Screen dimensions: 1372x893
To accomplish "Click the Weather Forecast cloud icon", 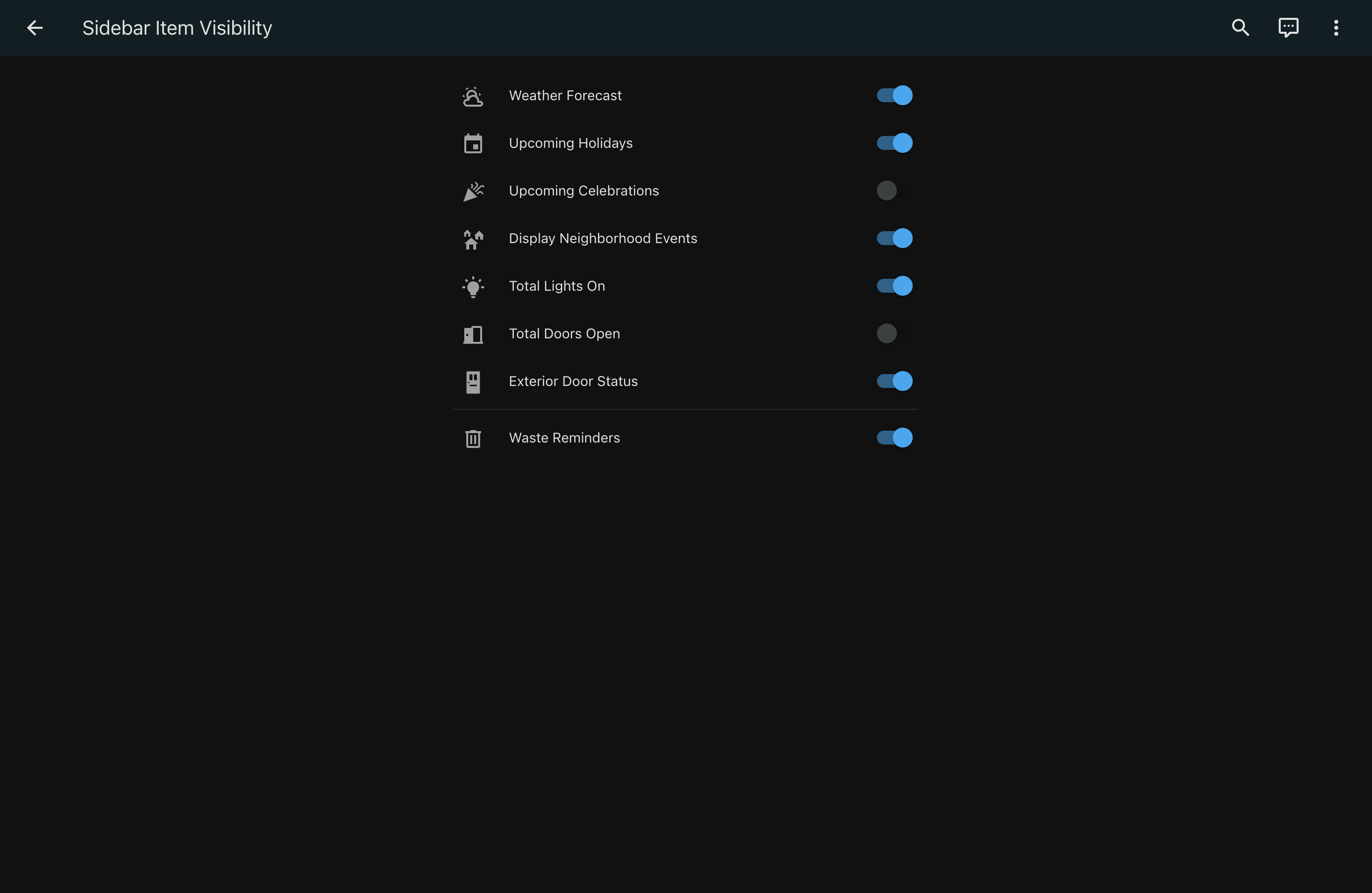I will point(473,96).
